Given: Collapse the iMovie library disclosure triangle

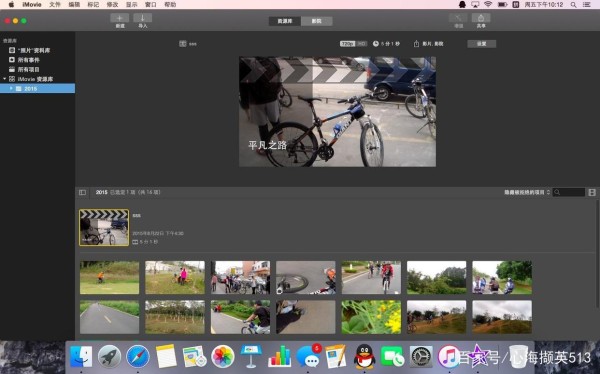Looking at the screenshot, I should (5, 79).
